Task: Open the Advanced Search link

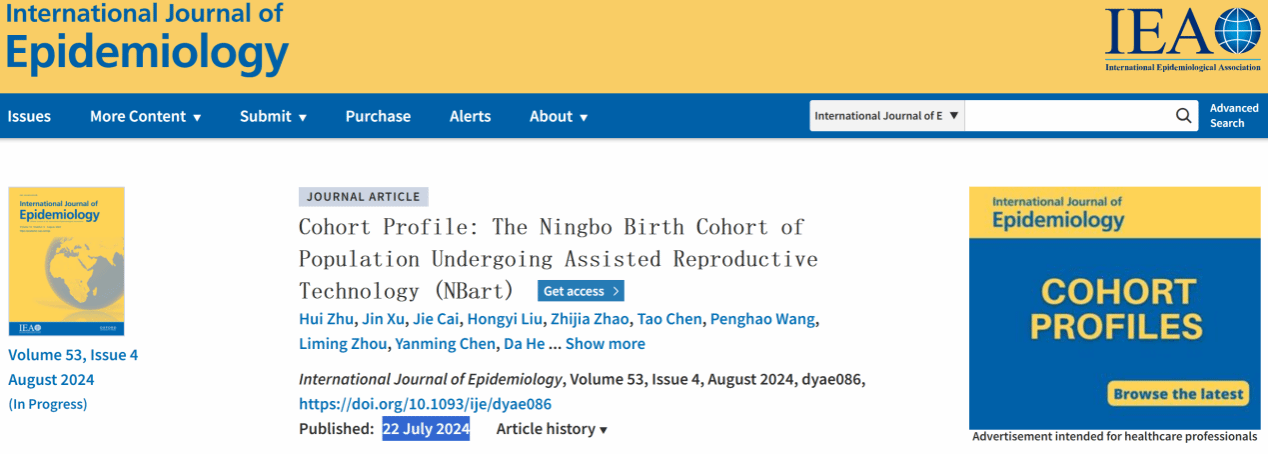Action: 1234,116
